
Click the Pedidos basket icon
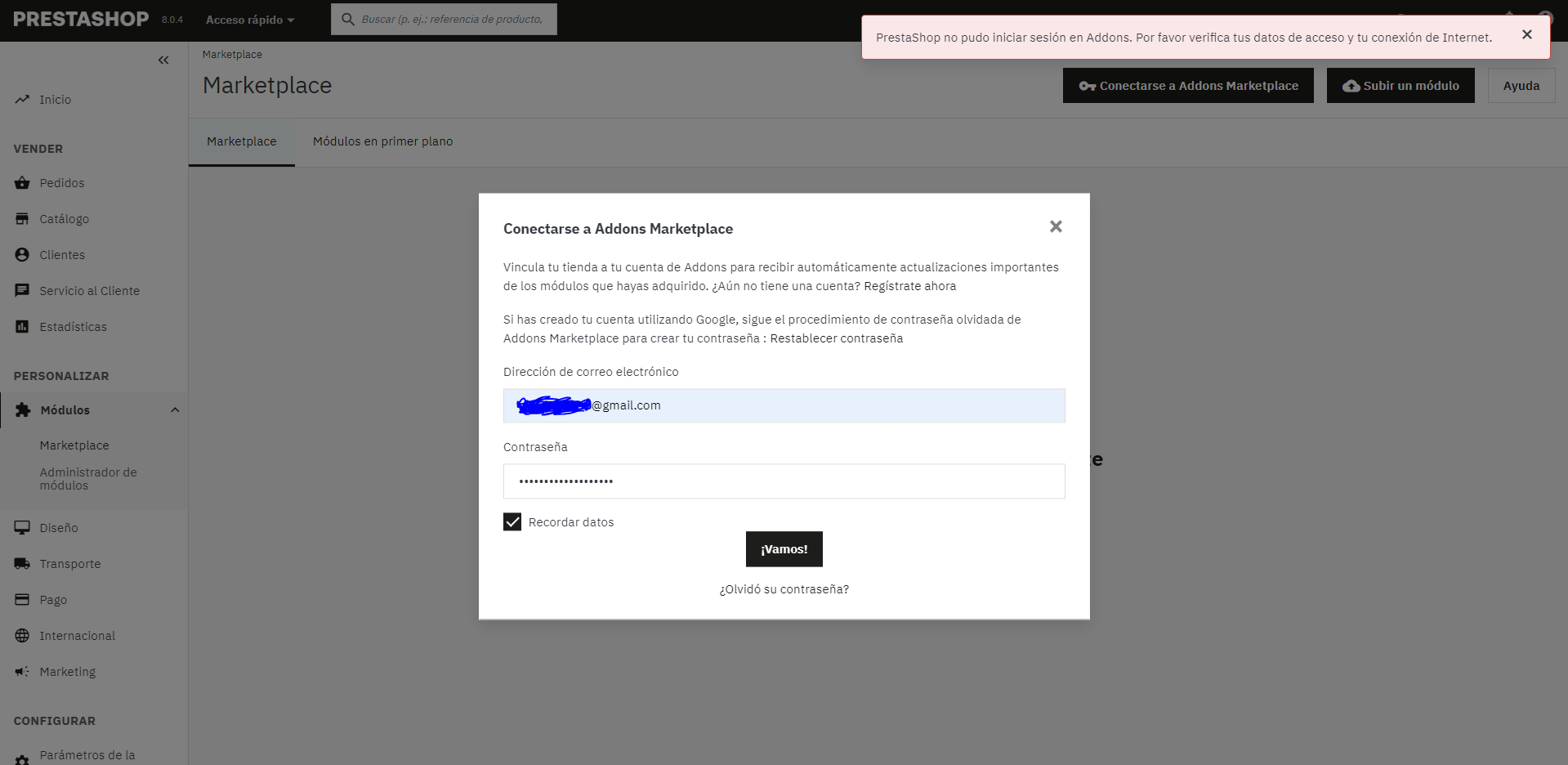coord(22,182)
